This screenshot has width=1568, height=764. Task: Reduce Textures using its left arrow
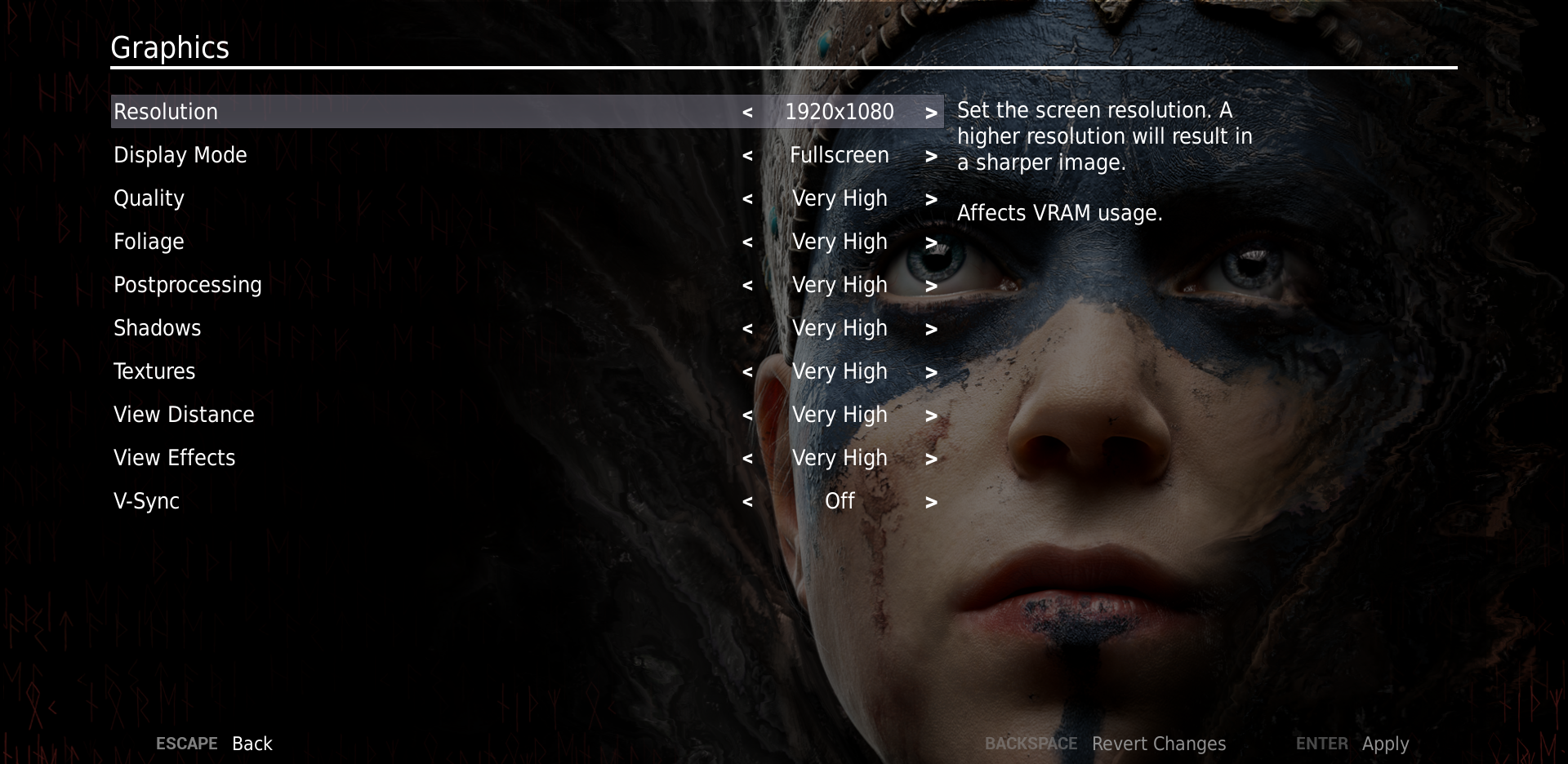coord(747,372)
